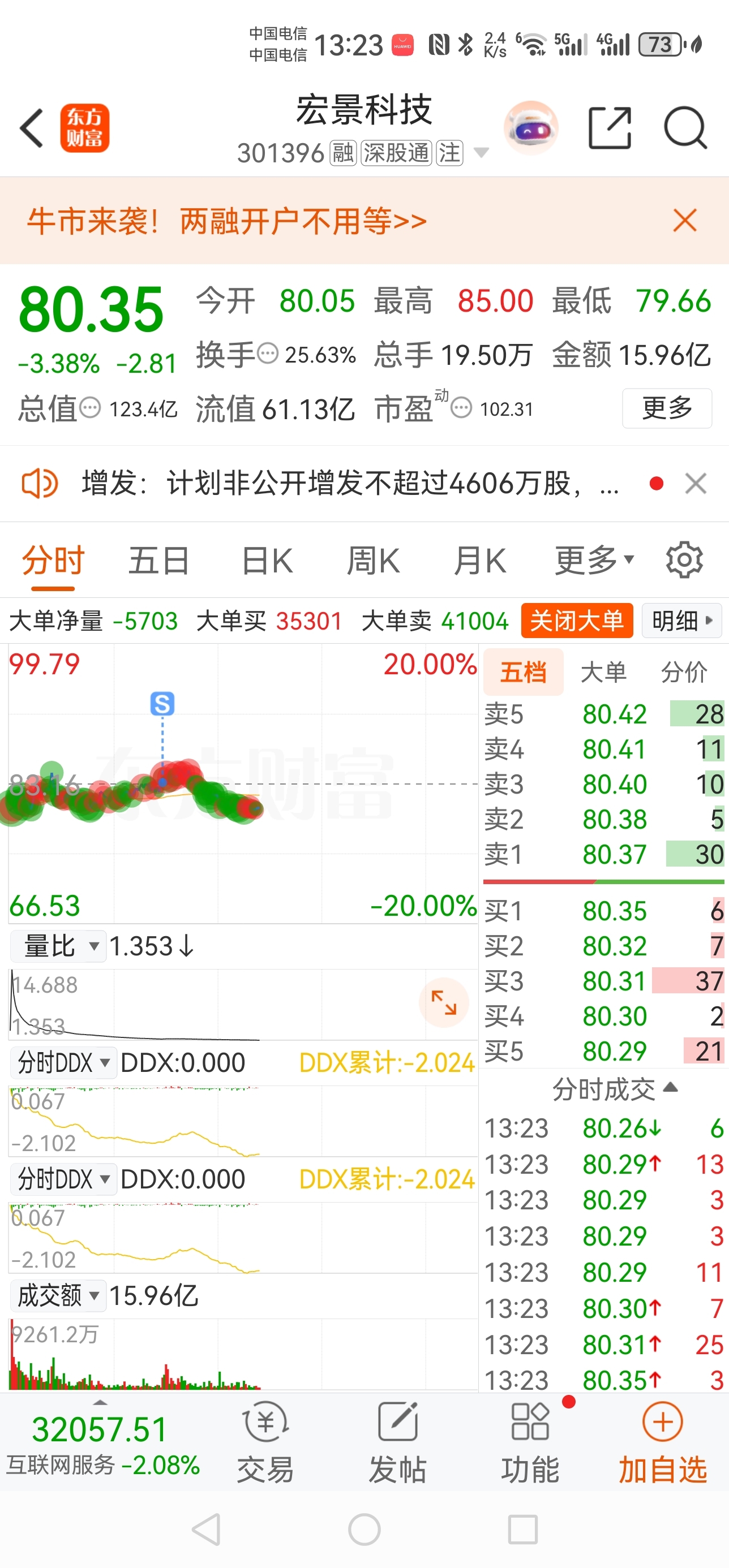Tap the 注 registration tag
Screen dimensions: 729x1568
[449, 153]
